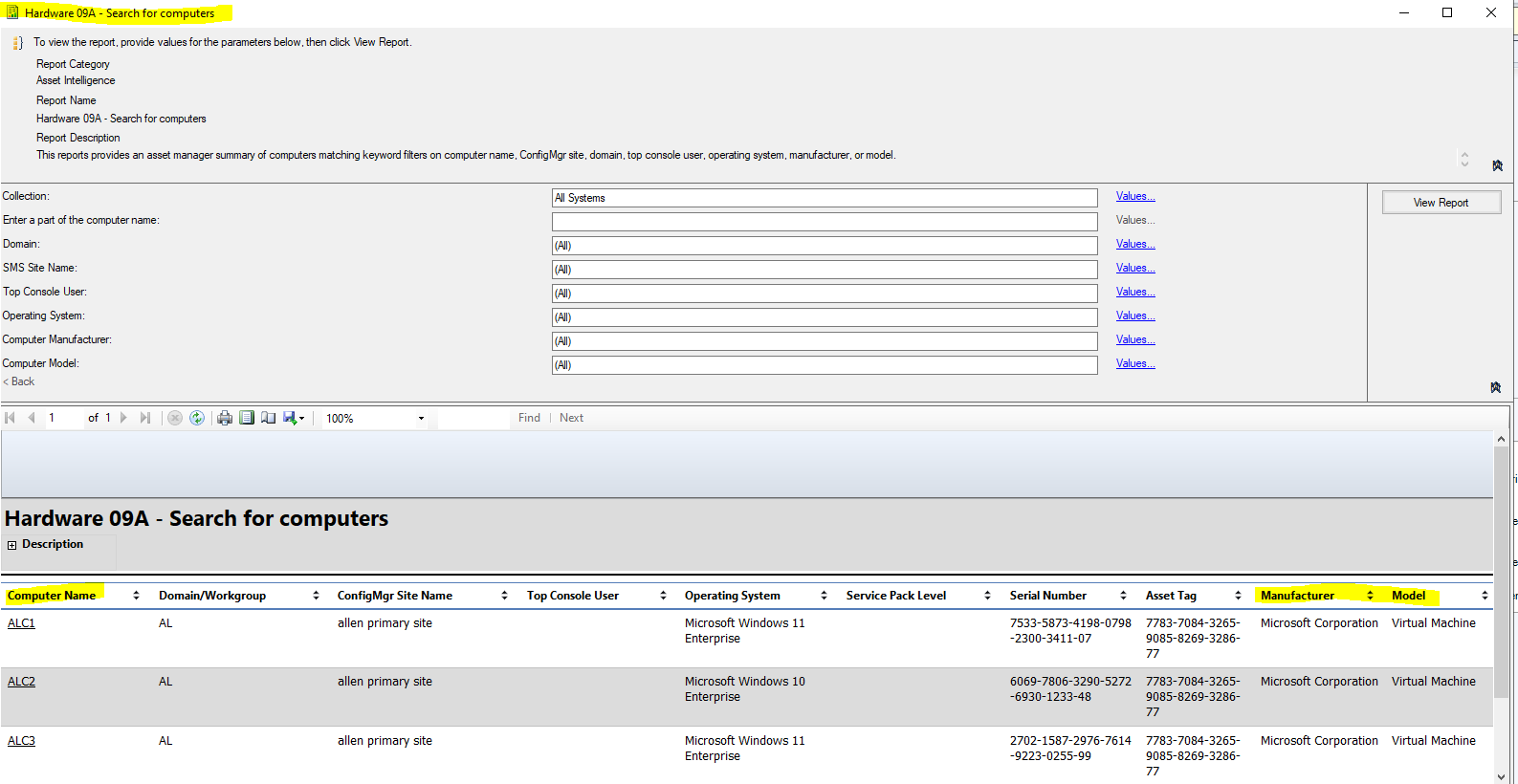Click the Collection field showing All Systems
Screen dimensions: 1518x784
point(825,198)
